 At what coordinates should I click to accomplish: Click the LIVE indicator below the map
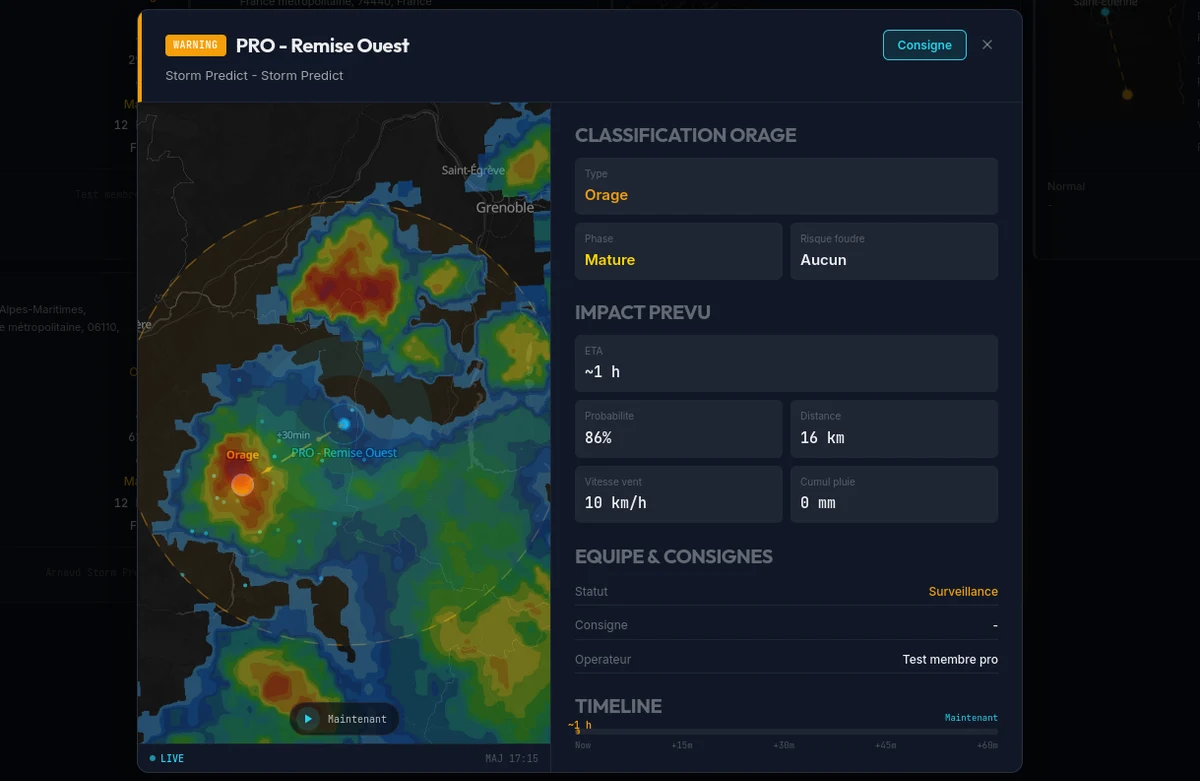pyautogui.click(x=167, y=759)
